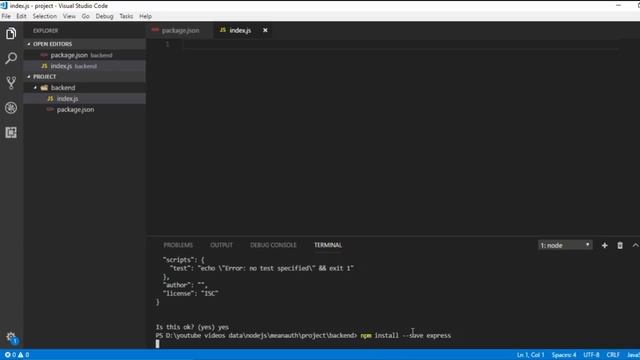
Task: Open the Help menu
Action: 145,16
